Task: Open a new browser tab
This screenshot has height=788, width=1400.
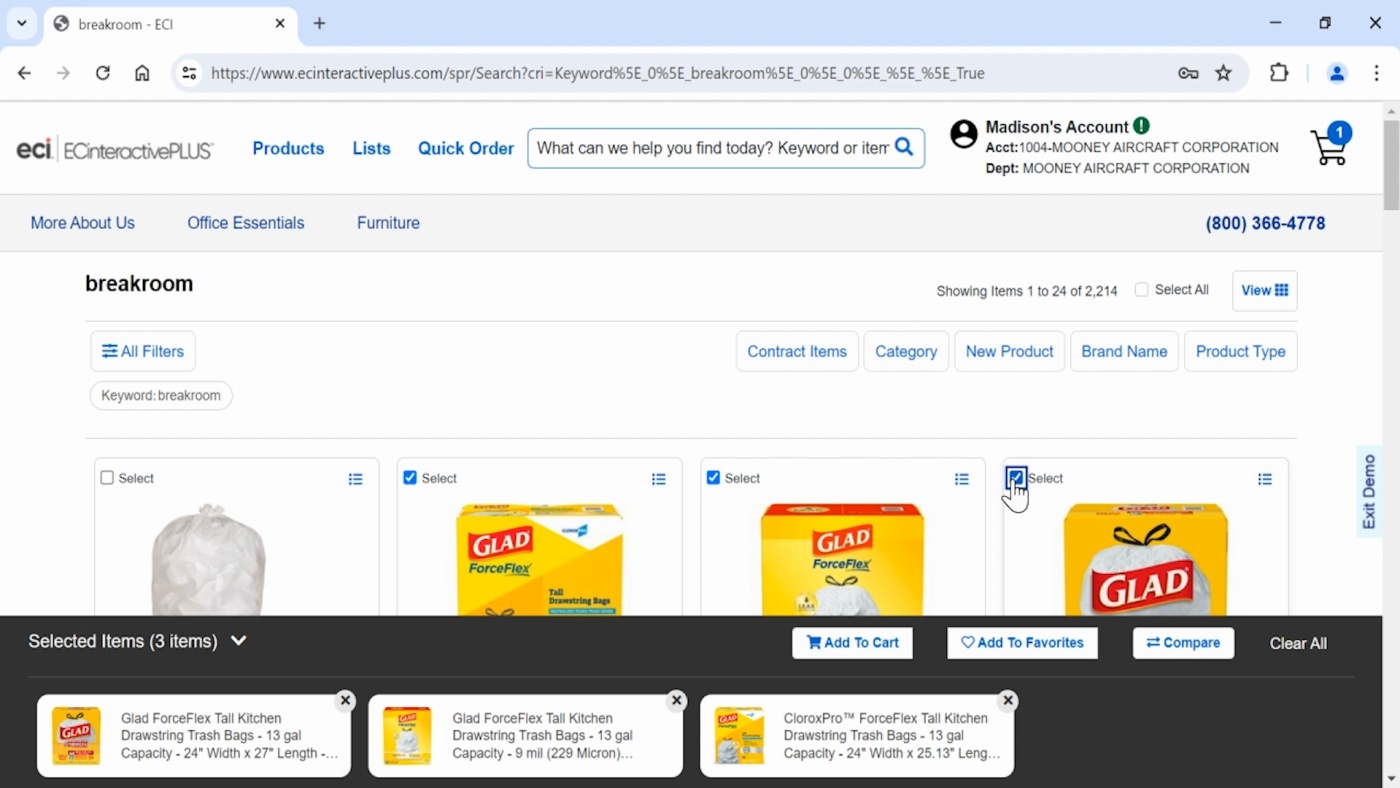Action: coord(319,23)
